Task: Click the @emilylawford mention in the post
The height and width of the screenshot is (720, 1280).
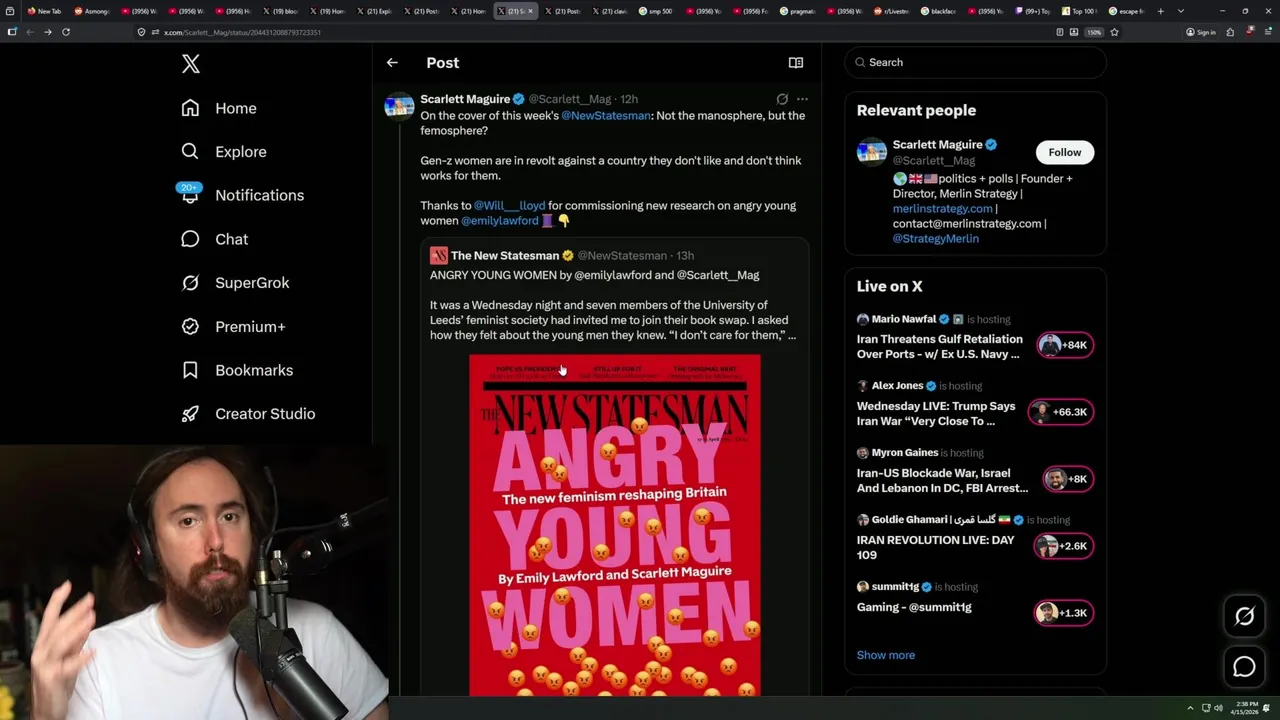Action: (x=500, y=221)
